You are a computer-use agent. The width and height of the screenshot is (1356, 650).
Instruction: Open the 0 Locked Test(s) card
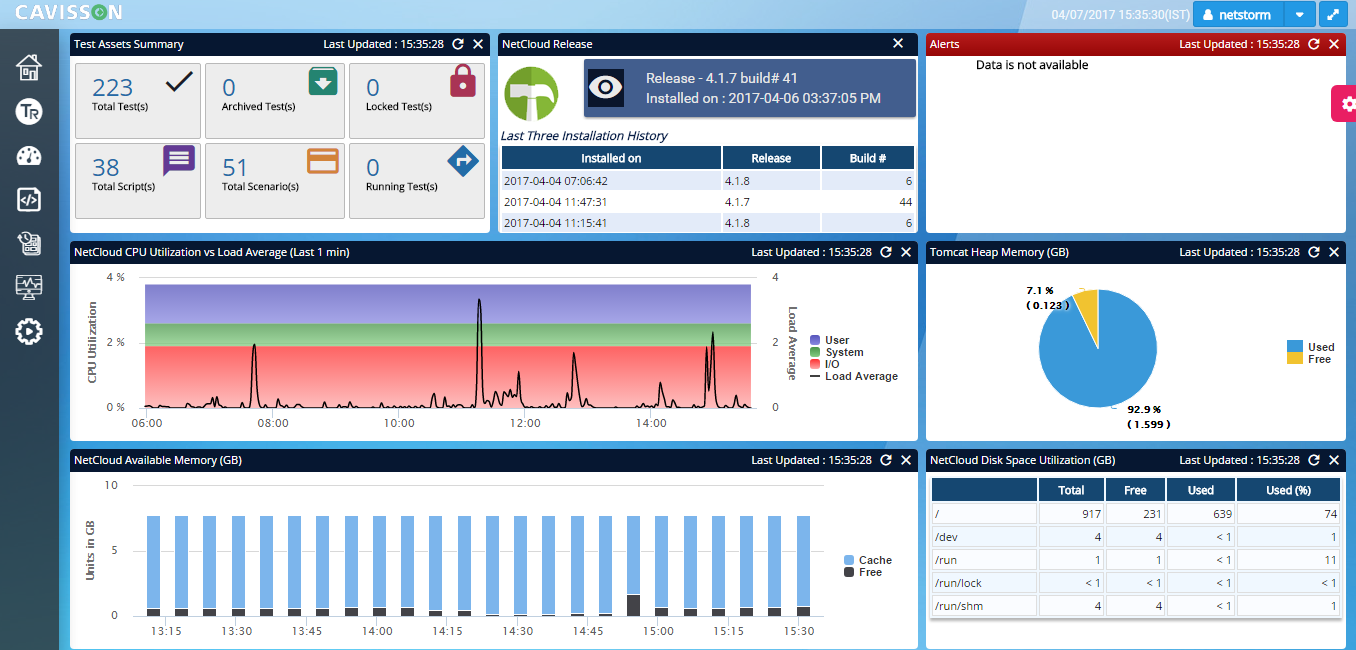point(417,101)
